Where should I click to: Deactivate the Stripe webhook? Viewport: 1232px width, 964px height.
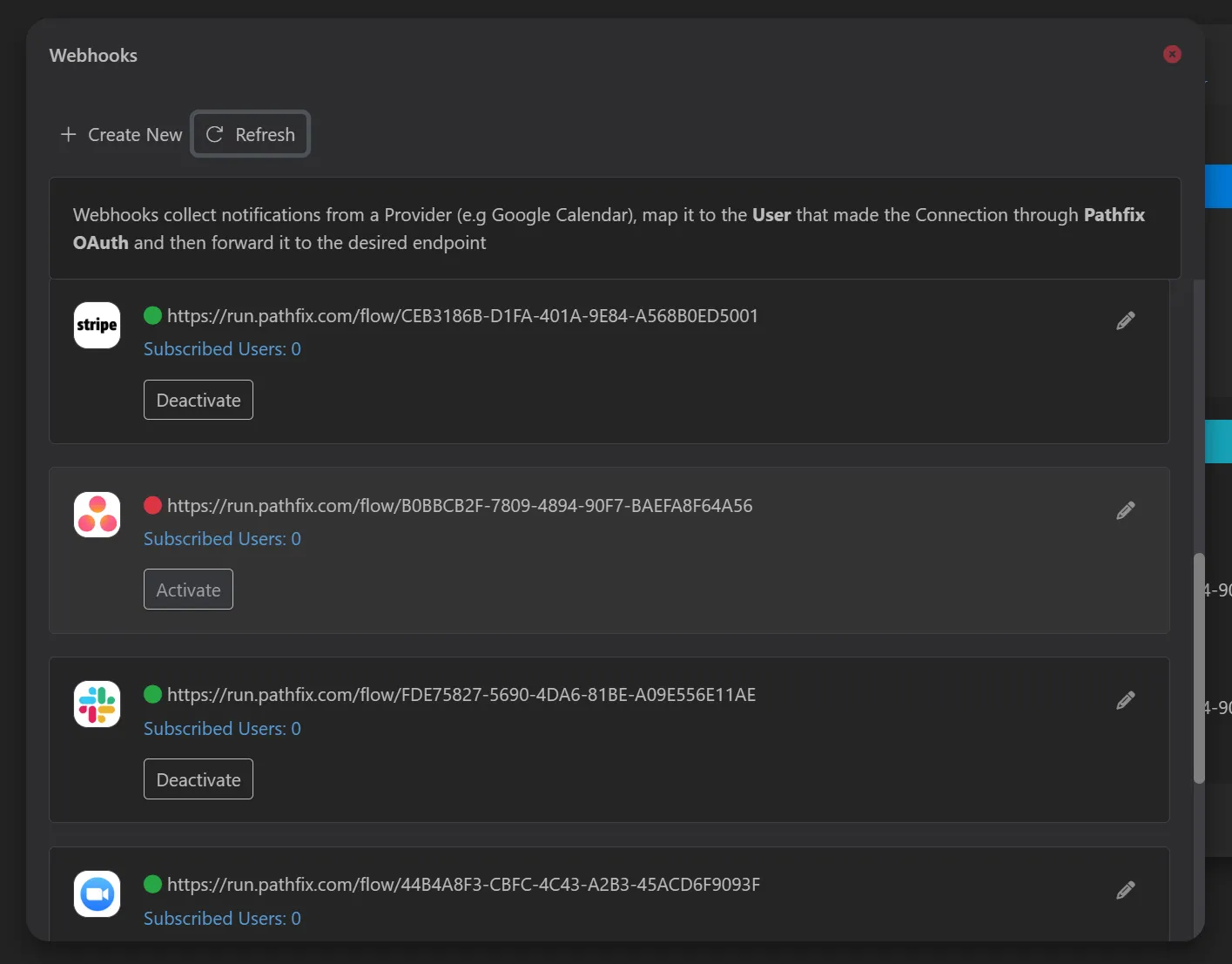point(199,400)
